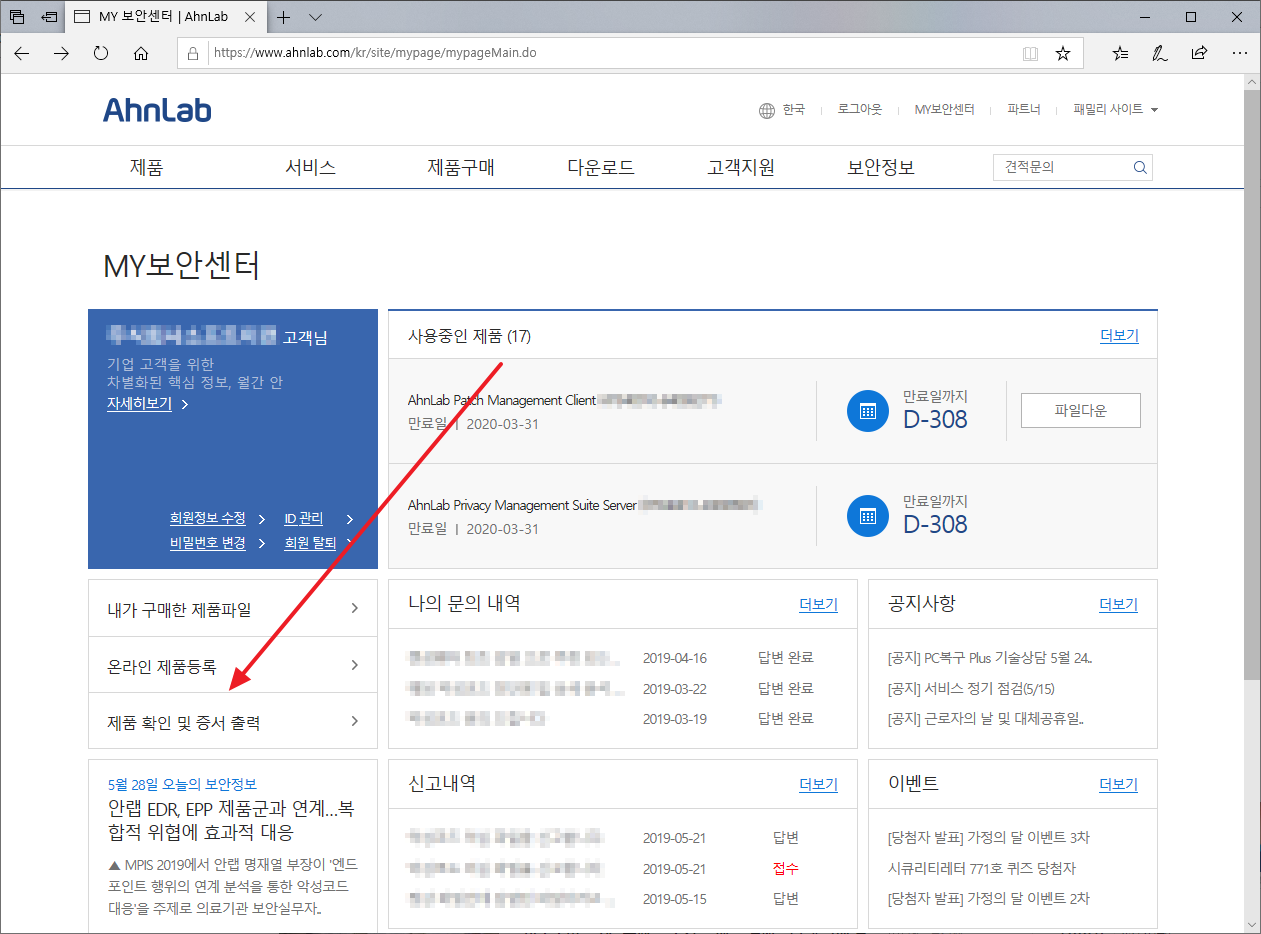Click 더보기 for 나의 문의 내역
The width and height of the screenshot is (1261, 934).
click(x=818, y=605)
